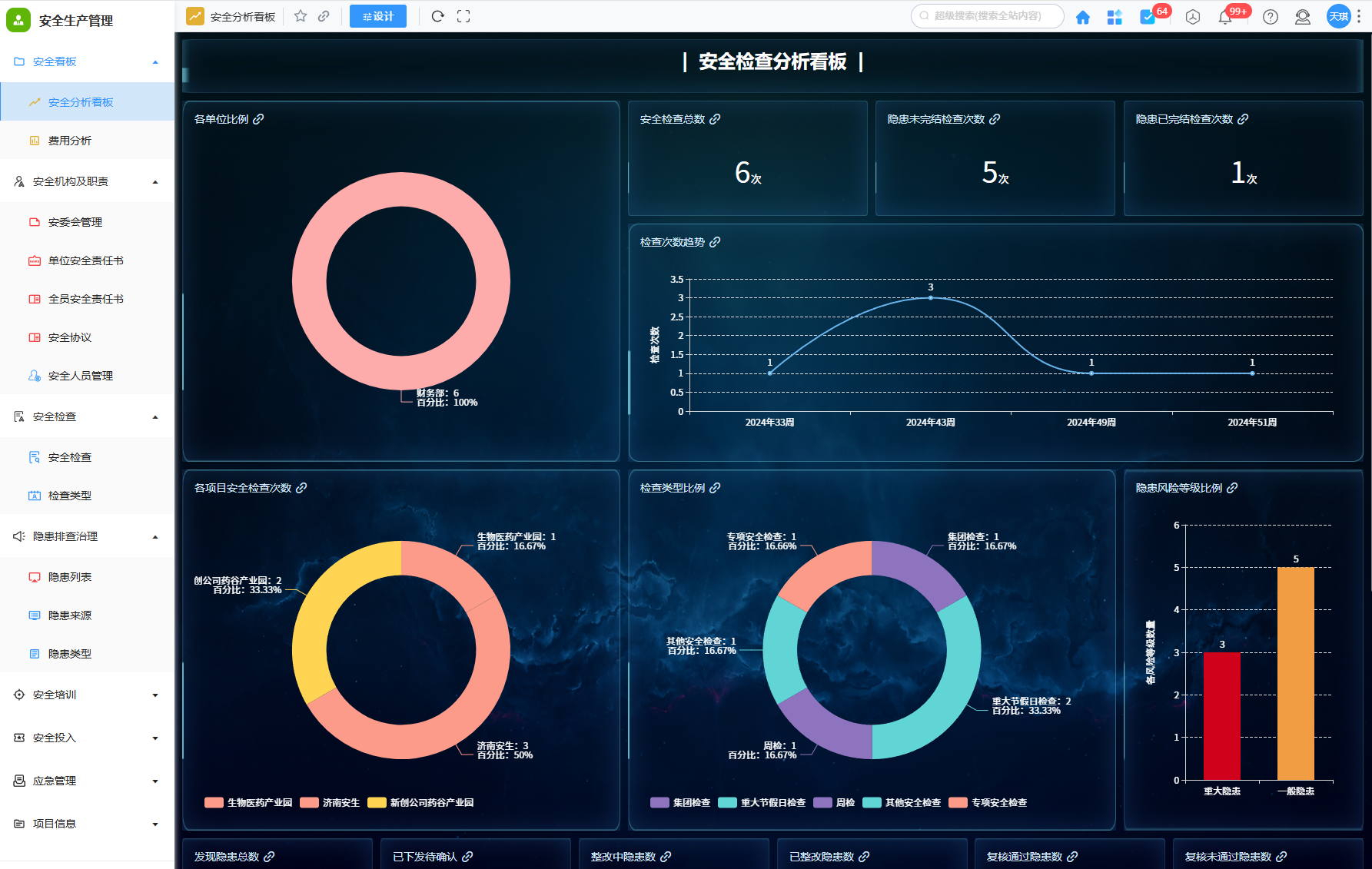Click link icon beside 安全检查总数 title
This screenshot has width=1372, height=869.
(715, 119)
